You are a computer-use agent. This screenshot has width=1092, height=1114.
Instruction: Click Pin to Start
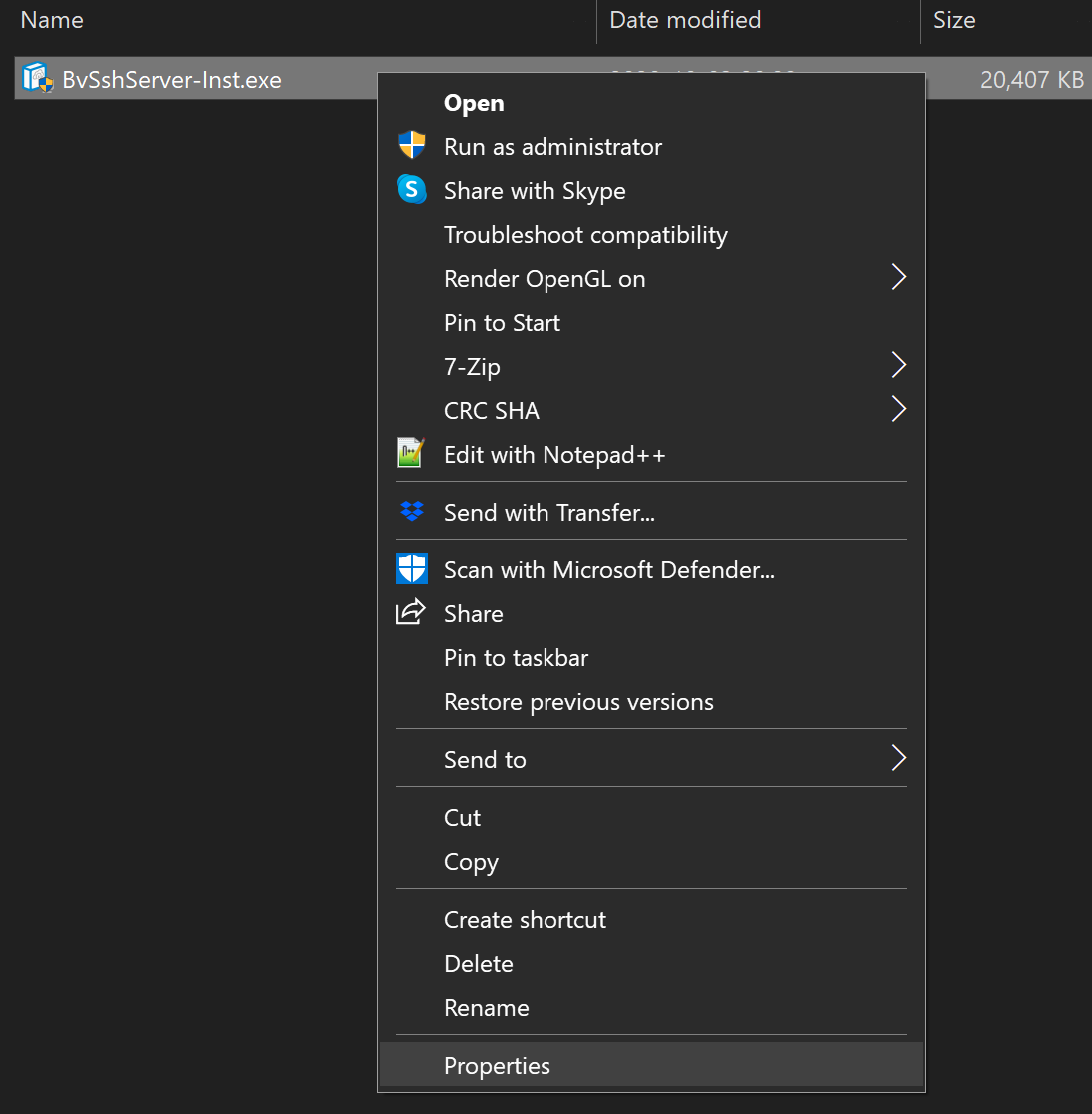(x=502, y=322)
